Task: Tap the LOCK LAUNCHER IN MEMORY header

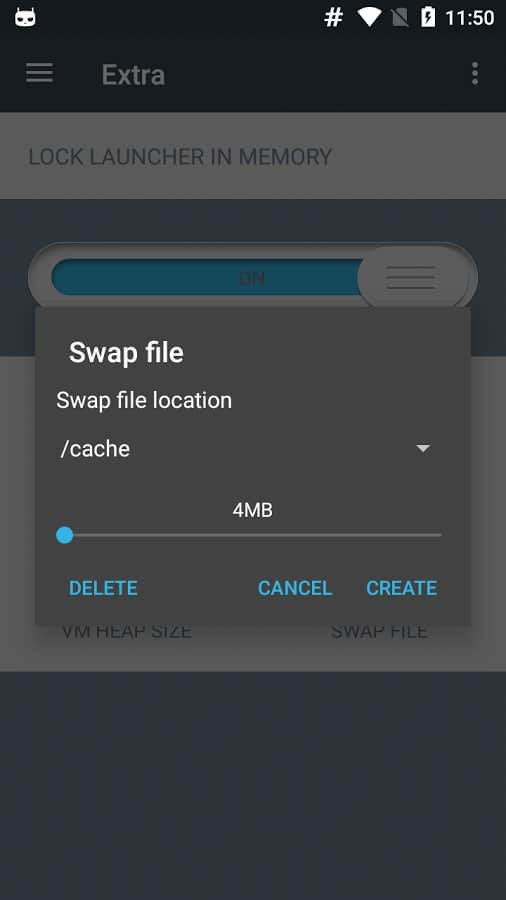Action: click(x=180, y=157)
